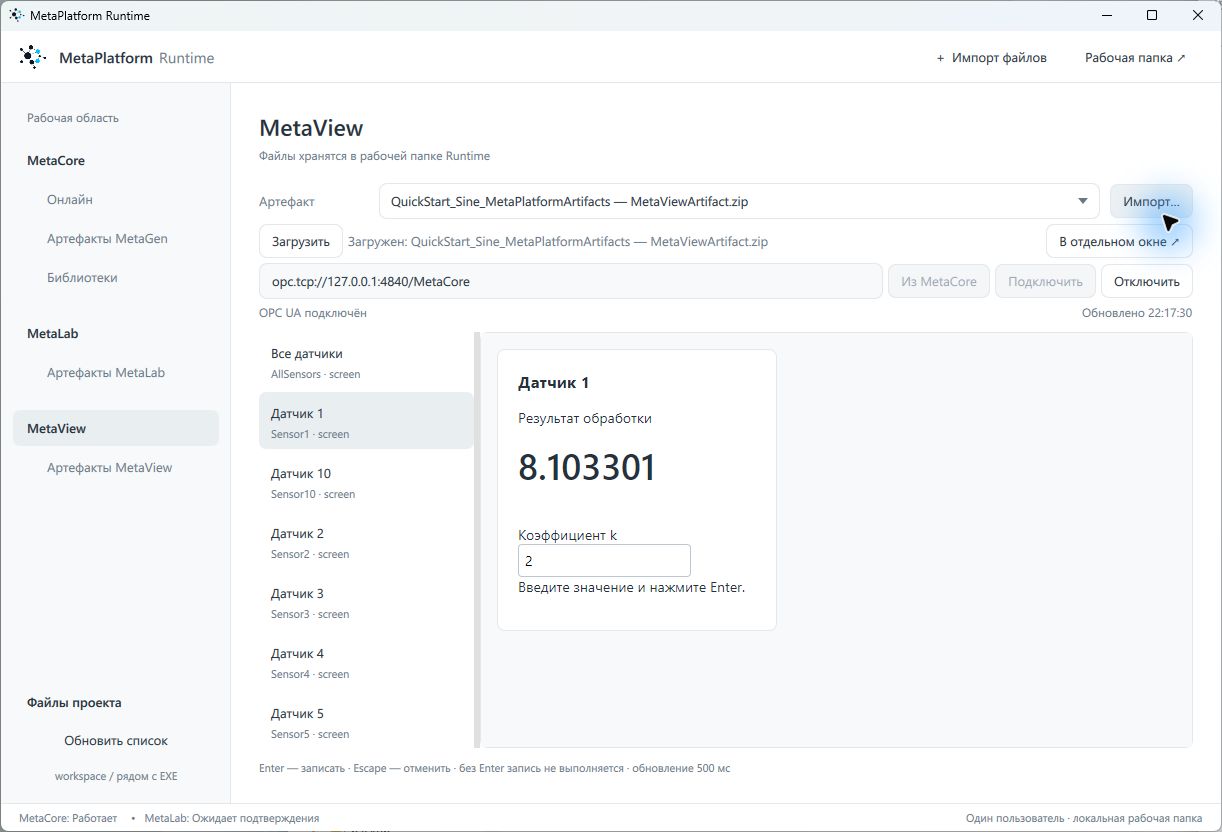Click the Коэффициент k input field
Viewport: 1222px width, 832px height.
pos(604,561)
